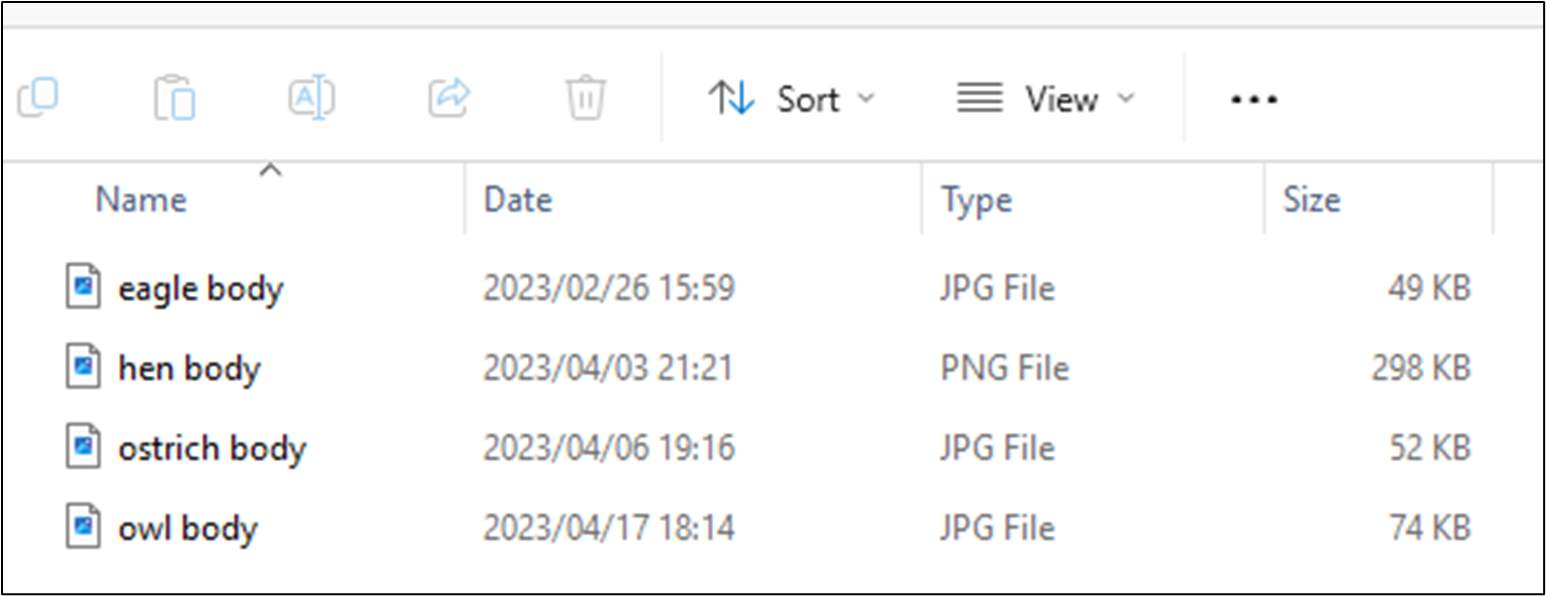Click the Paste clipboard icon
Viewport: 1546px width, 596px height.
coord(175,98)
